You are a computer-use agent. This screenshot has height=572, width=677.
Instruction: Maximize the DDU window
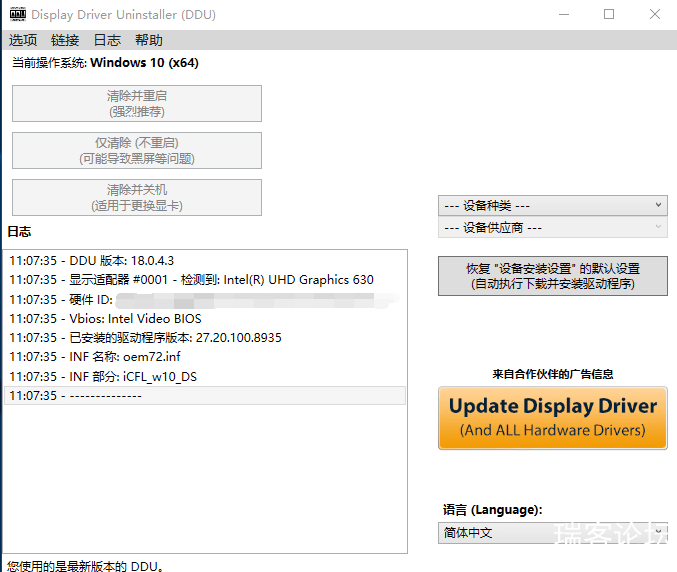pyautogui.click(x=609, y=15)
